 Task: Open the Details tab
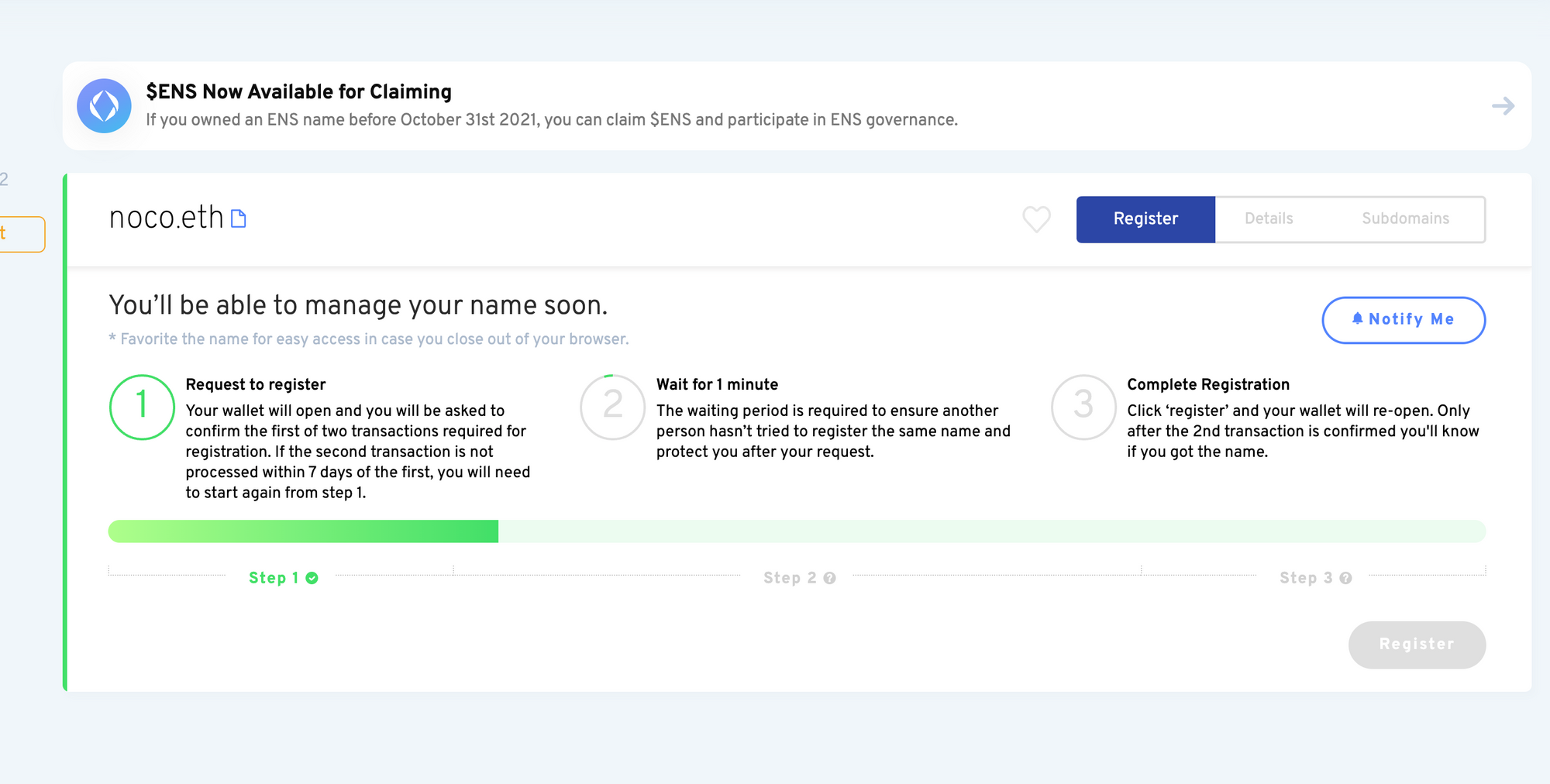tap(1269, 219)
